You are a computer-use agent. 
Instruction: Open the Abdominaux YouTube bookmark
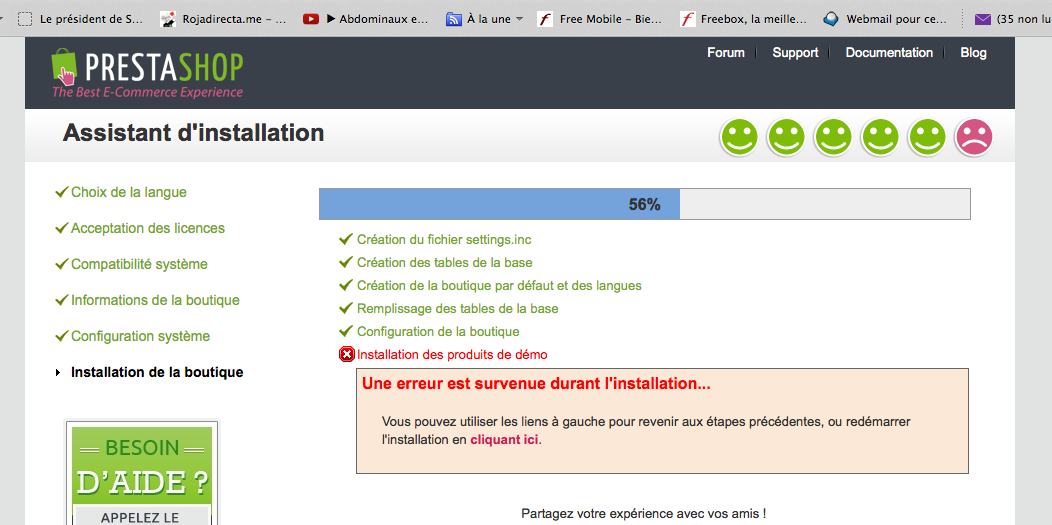tap(366, 19)
